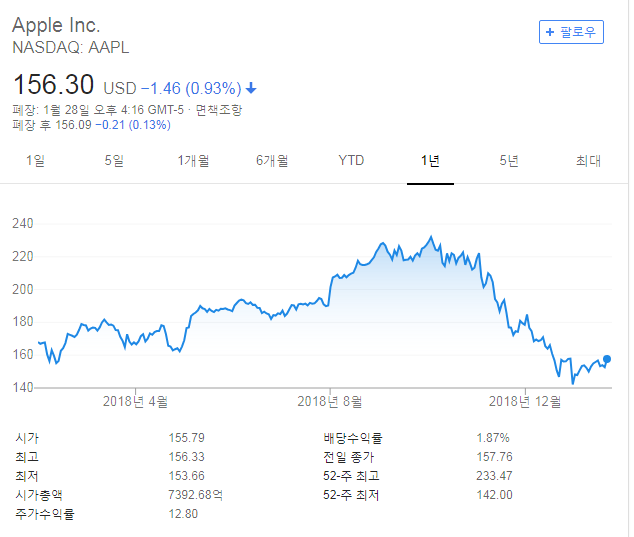Open the 1개월 chart range
Image resolution: width=634 pixels, height=537 pixels.
coord(193,160)
